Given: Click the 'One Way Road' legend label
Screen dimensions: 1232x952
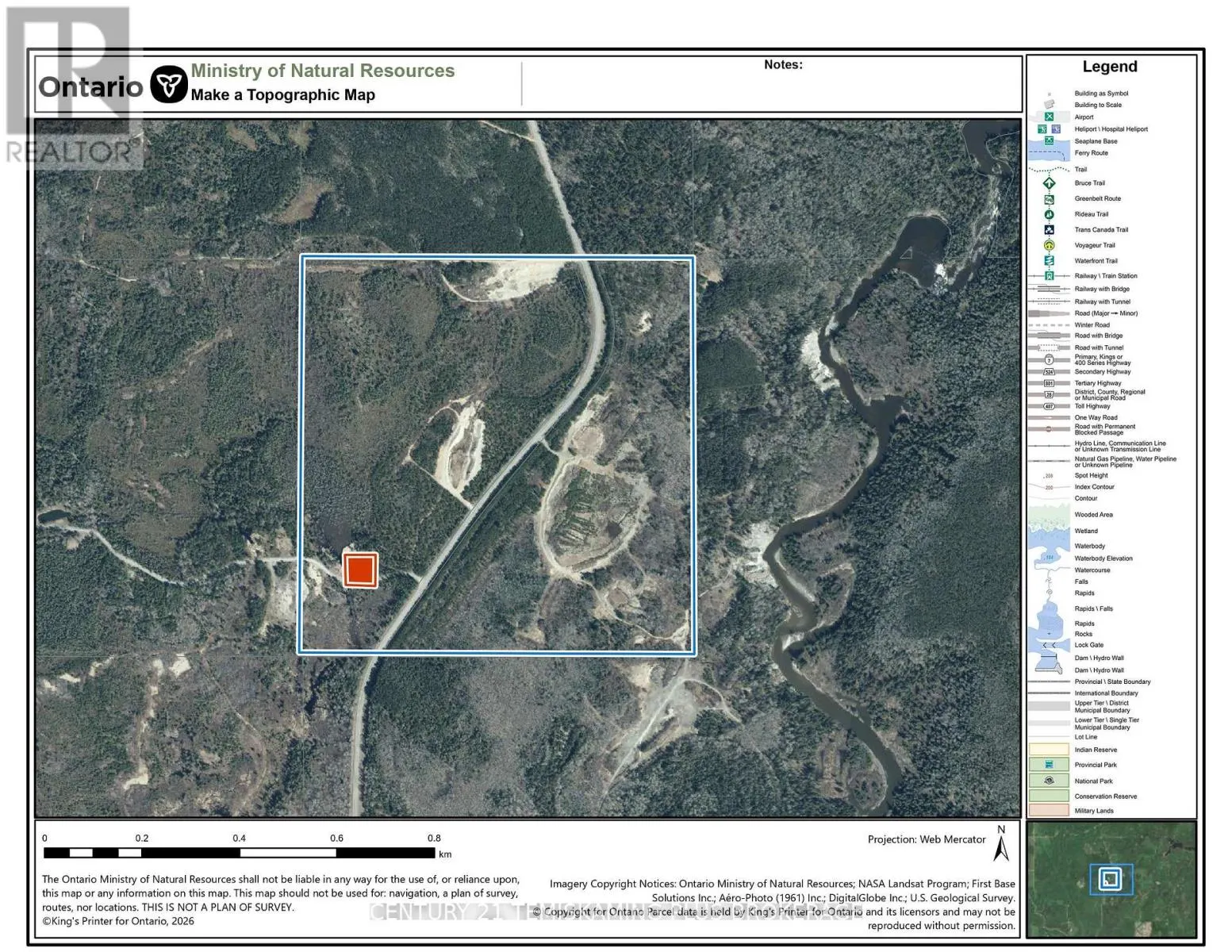Looking at the screenshot, I should (x=1096, y=417).
